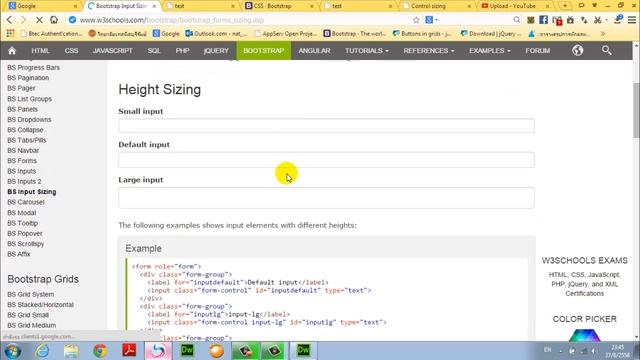The height and width of the screenshot is (360, 640).
Task: Open File Explorer from the taskbar
Action: click(x=71, y=351)
